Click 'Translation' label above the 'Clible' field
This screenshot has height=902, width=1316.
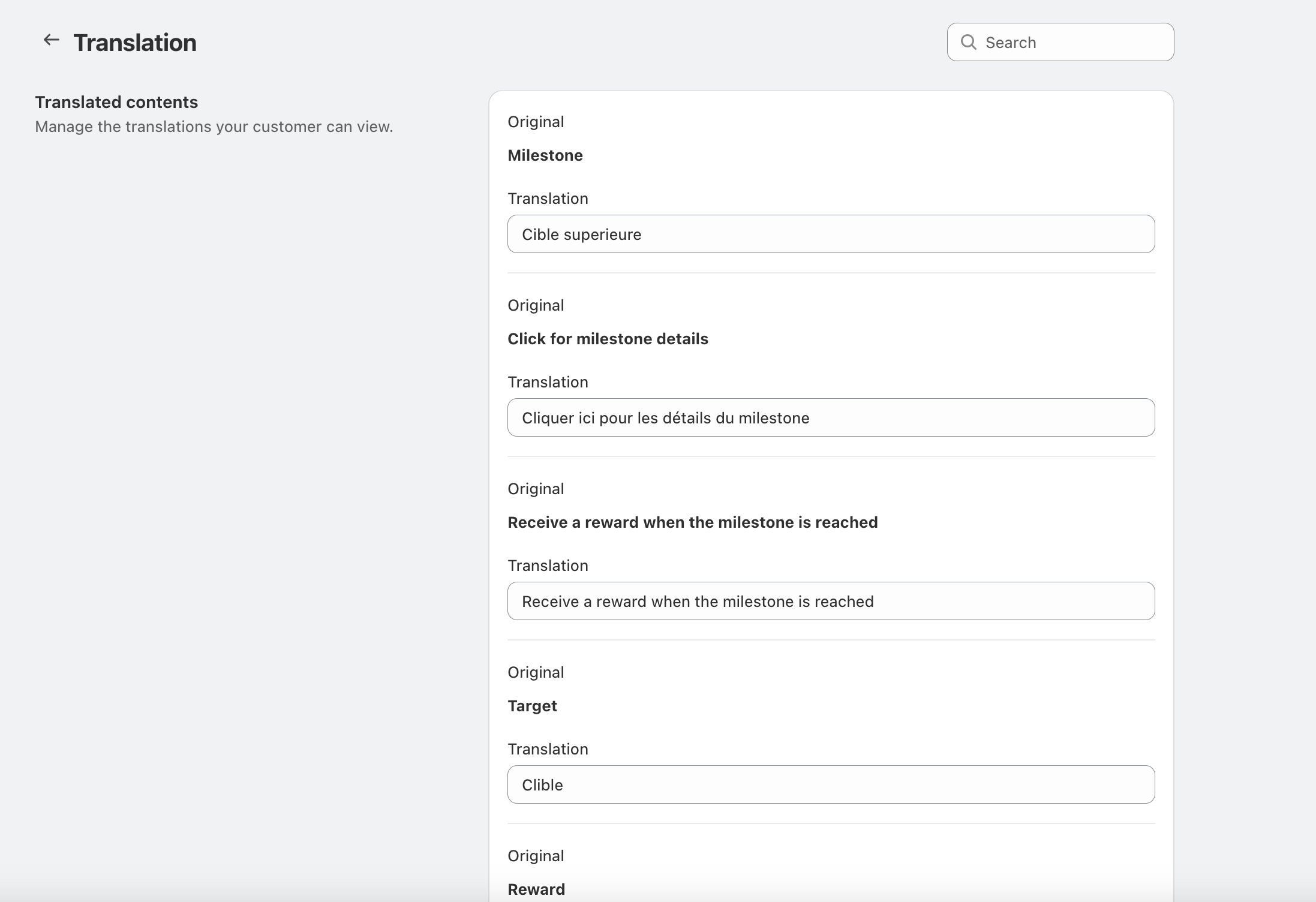click(548, 749)
